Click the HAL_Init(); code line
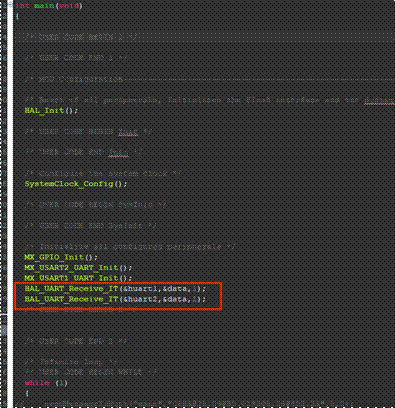Viewport: 395px width, 408px height. (51, 111)
